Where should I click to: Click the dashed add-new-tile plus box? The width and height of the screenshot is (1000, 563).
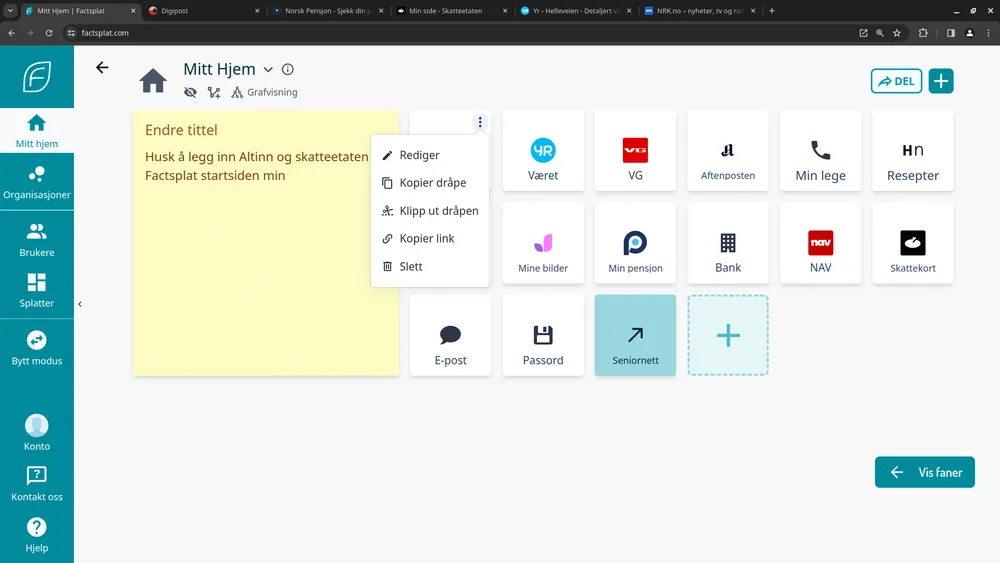728,335
